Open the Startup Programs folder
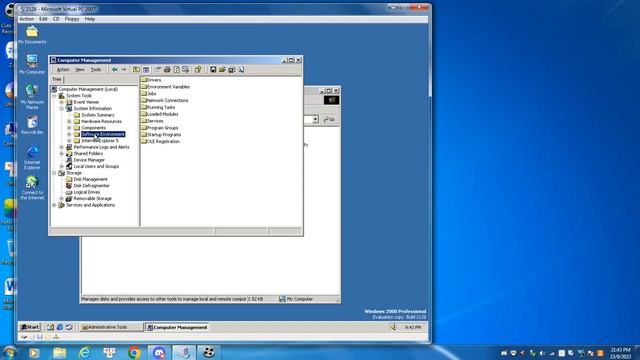This screenshot has width=640, height=360. pyautogui.click(x=161, y=135)
